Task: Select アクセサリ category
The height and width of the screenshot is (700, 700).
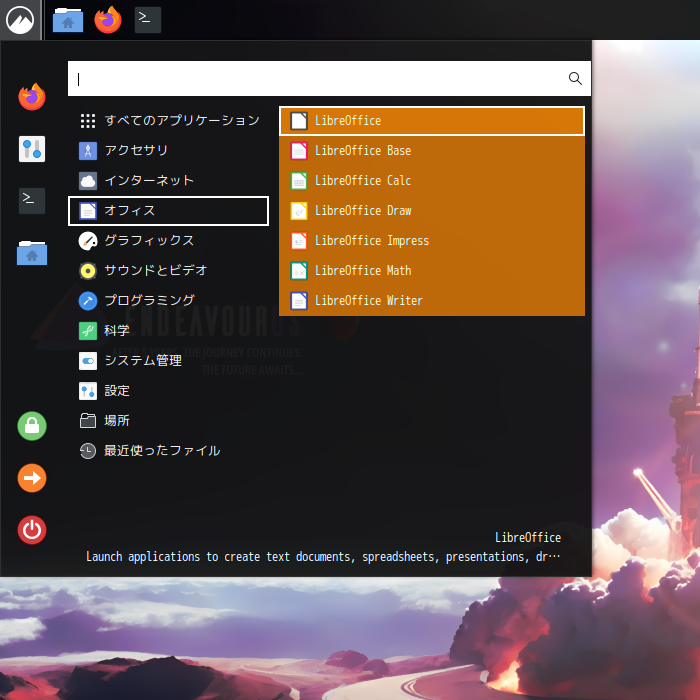Action: point(168,151)
